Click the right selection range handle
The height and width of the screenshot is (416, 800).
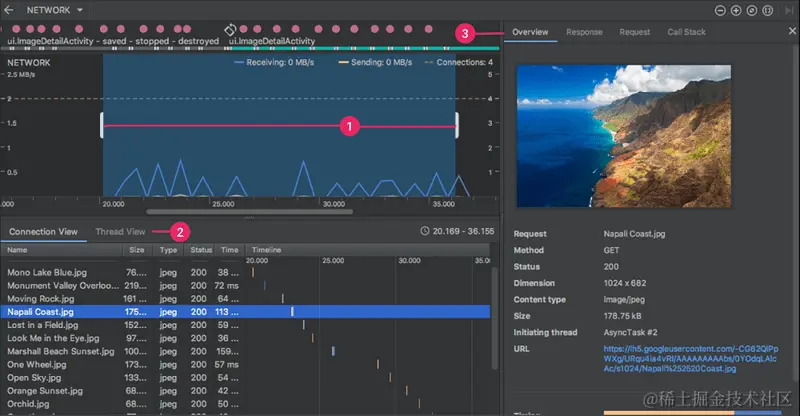pyautogui.click(x=457, y=125)
